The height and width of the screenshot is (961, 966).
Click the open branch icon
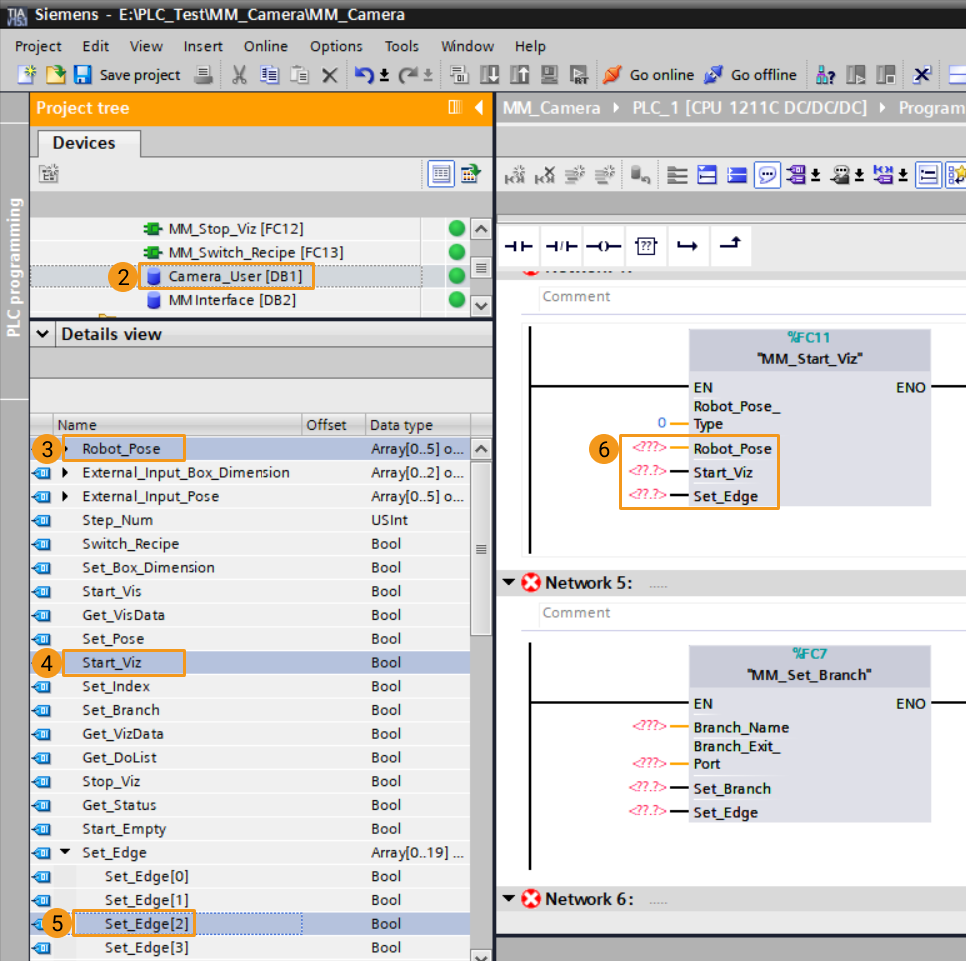pos(687,246)
